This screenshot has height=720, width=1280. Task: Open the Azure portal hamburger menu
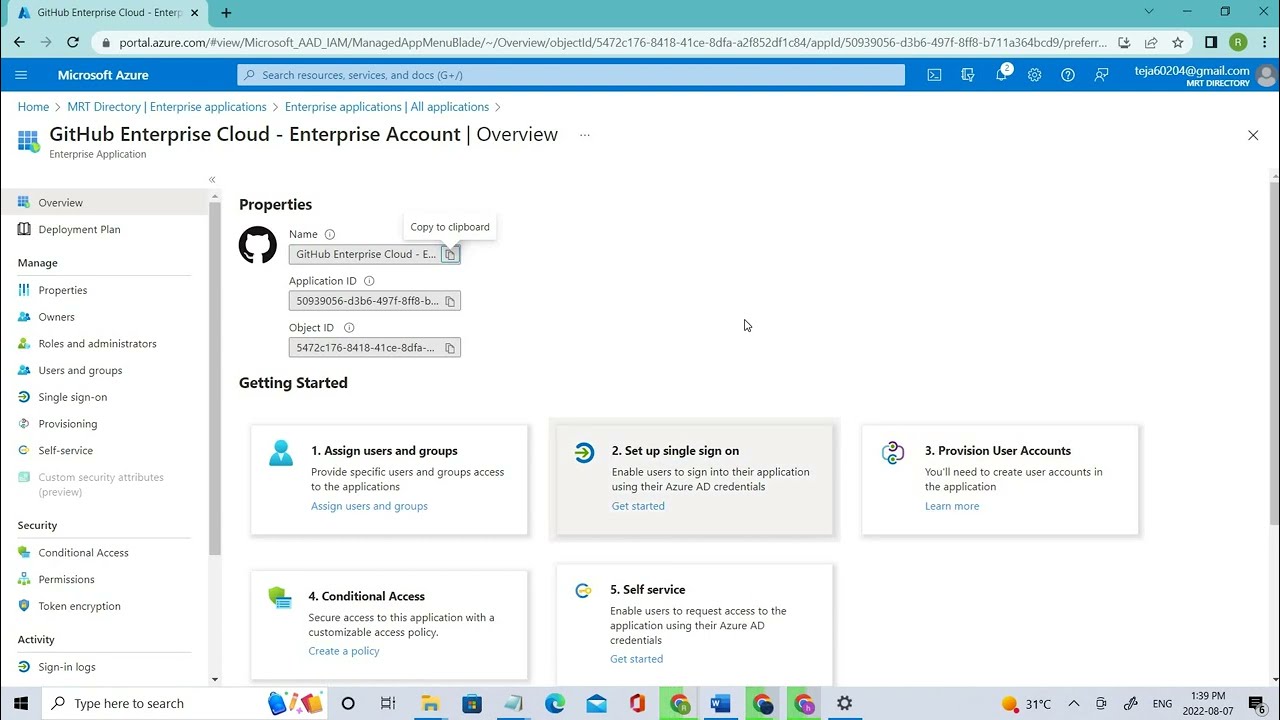[21, 75]
